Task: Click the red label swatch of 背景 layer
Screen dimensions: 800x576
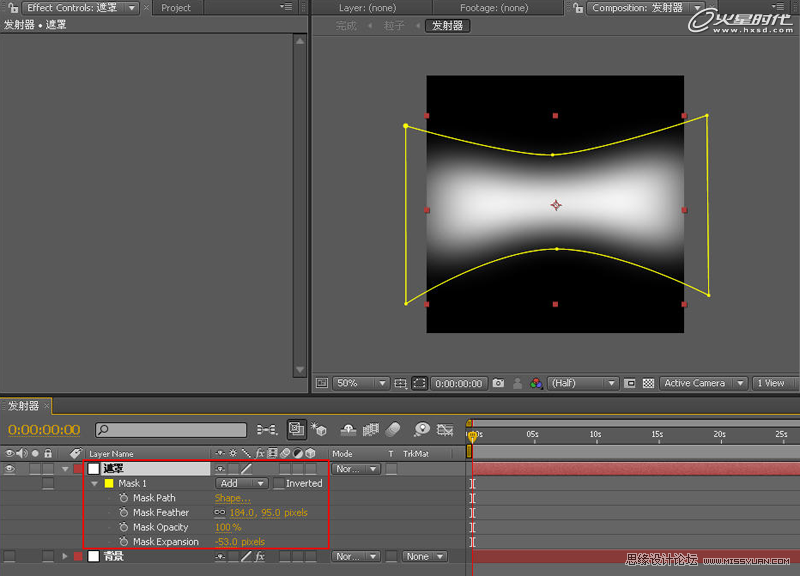Action: pyautogui.click(x=78, y=556)
